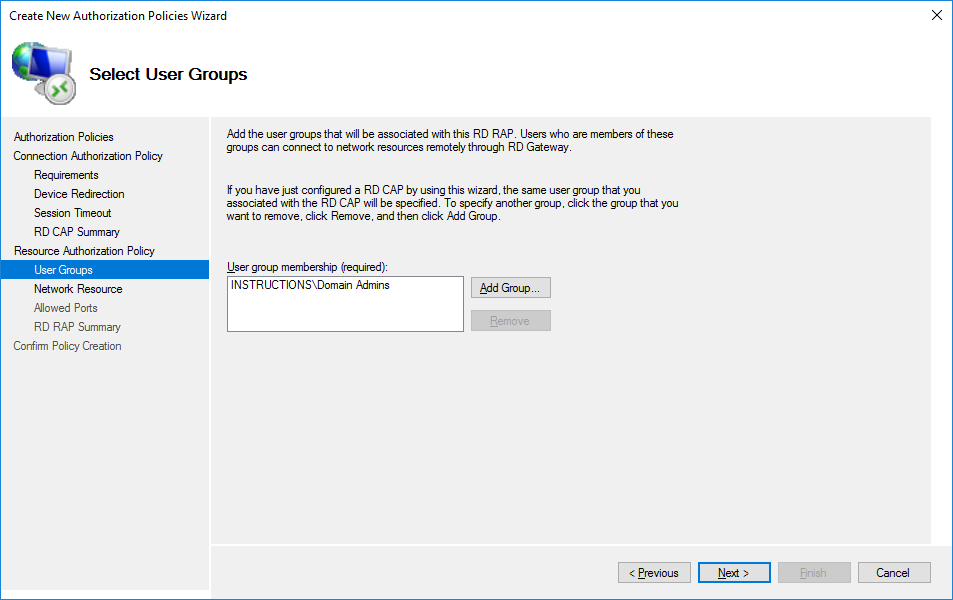Go to the Authorization Policies step
The height and width of the screenshot is (600, 953).
pos(63,137)
